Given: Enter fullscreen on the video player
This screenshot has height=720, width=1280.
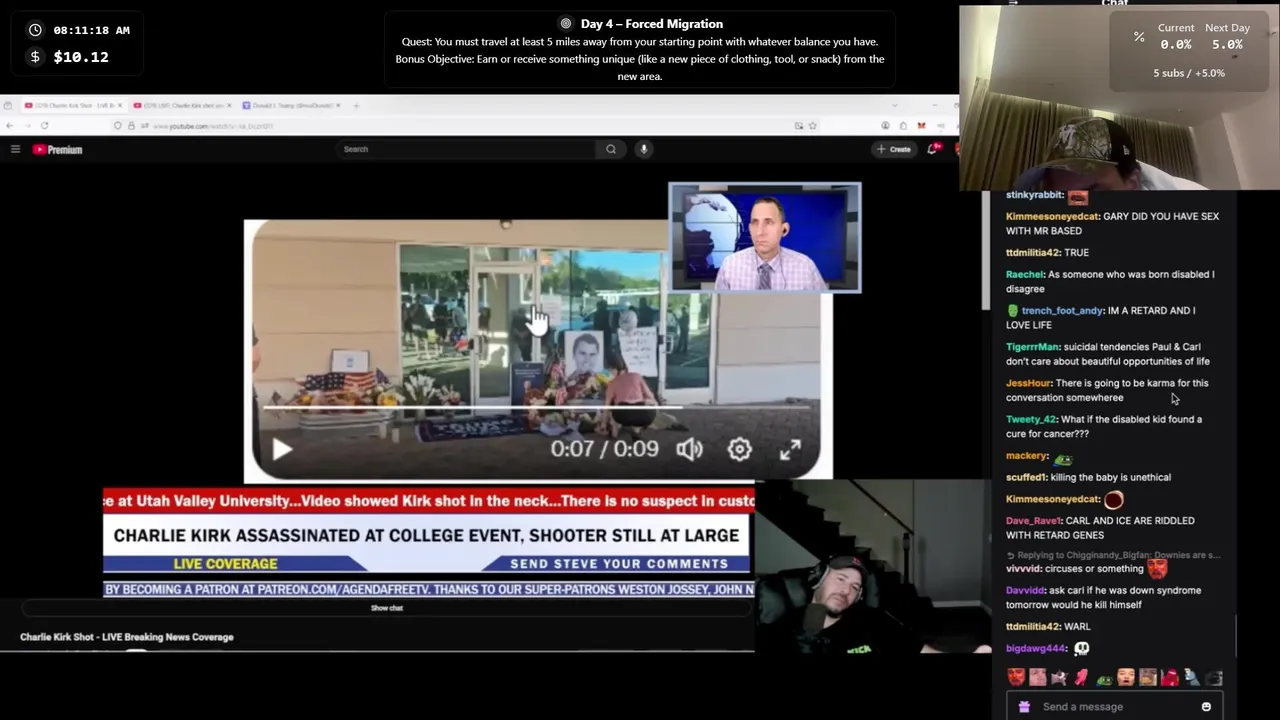Looking at the screenshot, I should tap(790, 449).
